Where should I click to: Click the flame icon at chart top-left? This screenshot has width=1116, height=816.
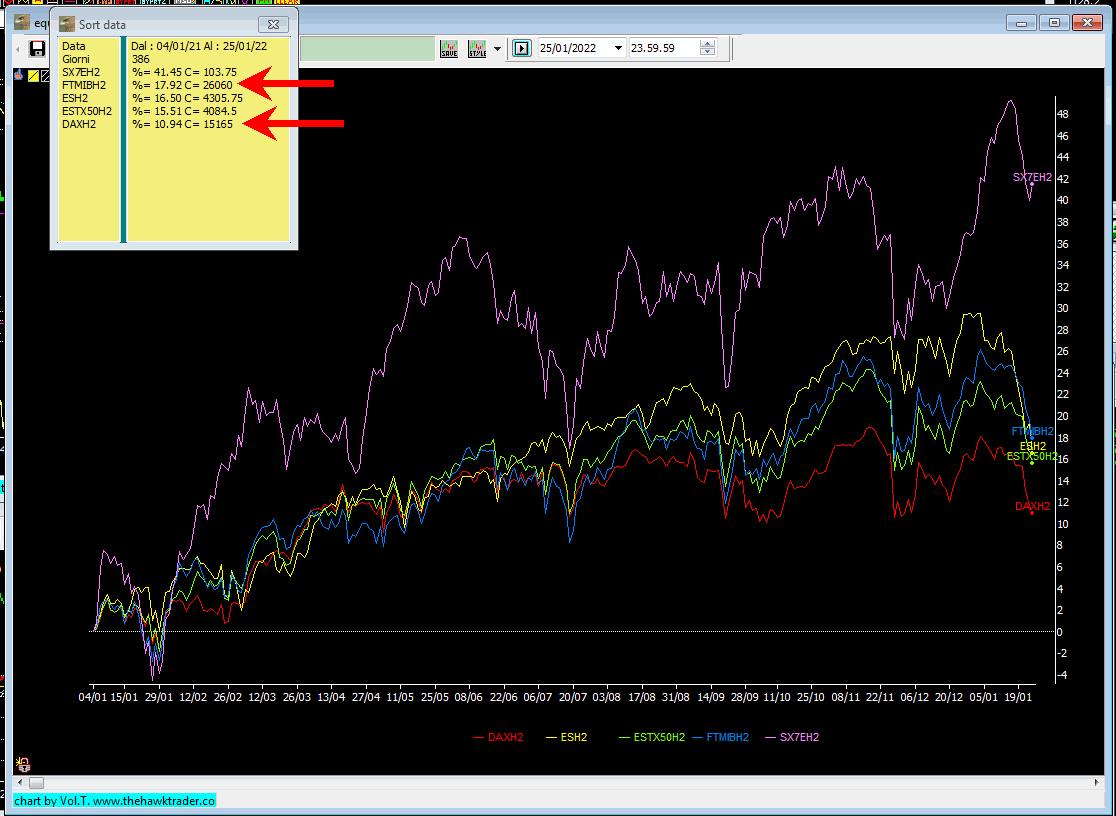(19, 75)
